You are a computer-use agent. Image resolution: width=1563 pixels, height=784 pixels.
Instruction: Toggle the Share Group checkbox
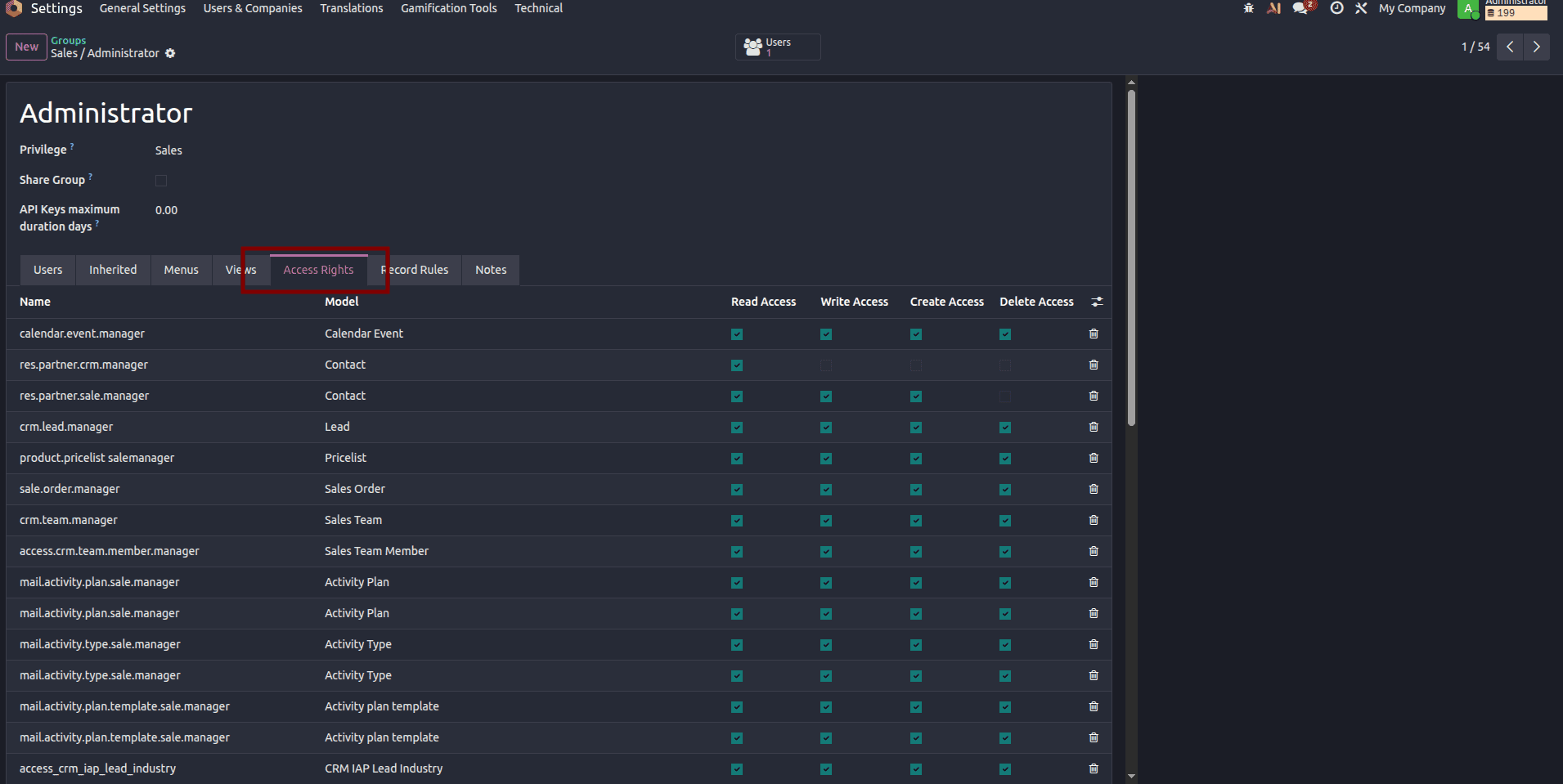tap(161, 181)
